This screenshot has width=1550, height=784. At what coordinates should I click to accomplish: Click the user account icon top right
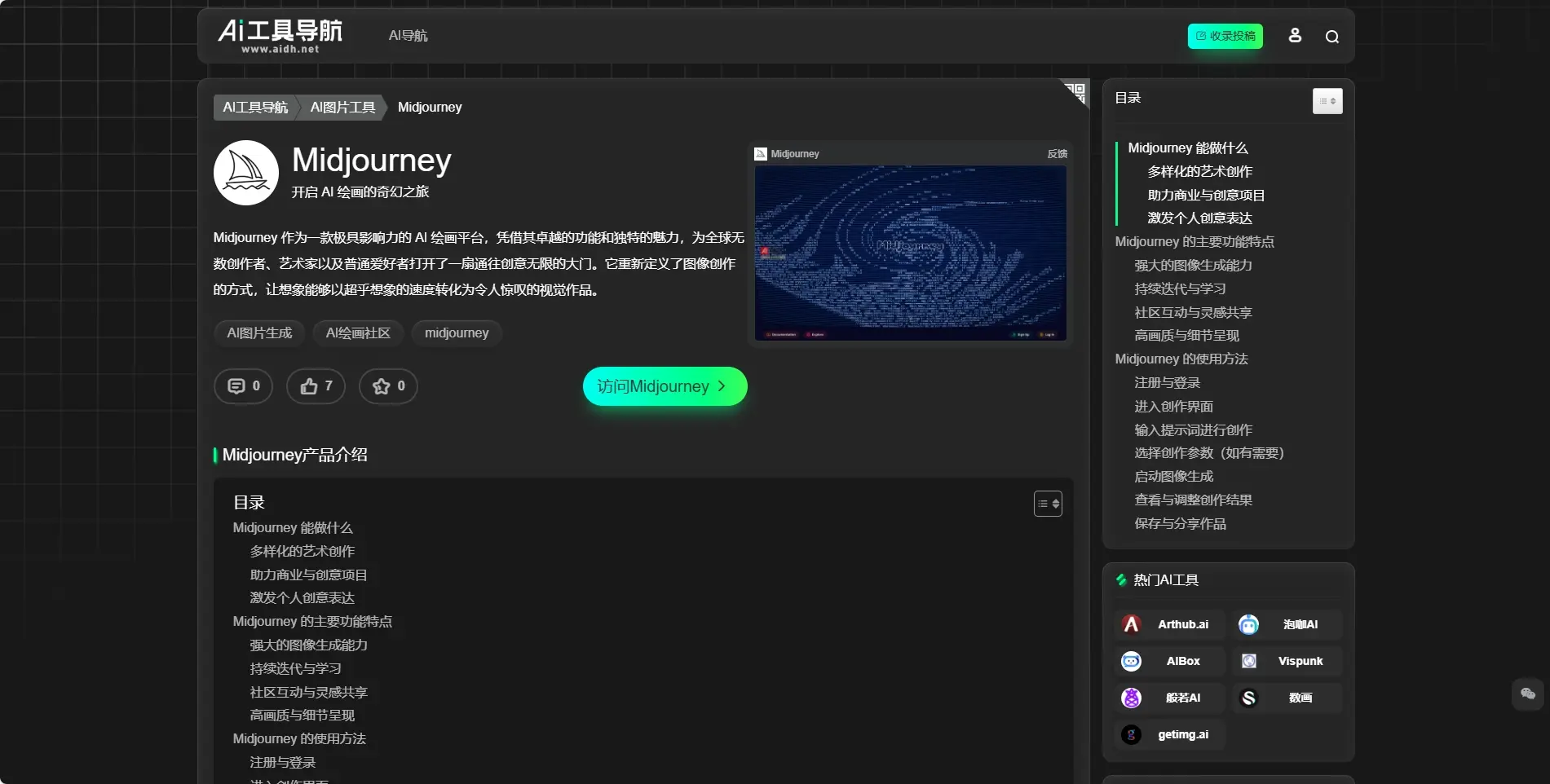tap(1295, 36)
